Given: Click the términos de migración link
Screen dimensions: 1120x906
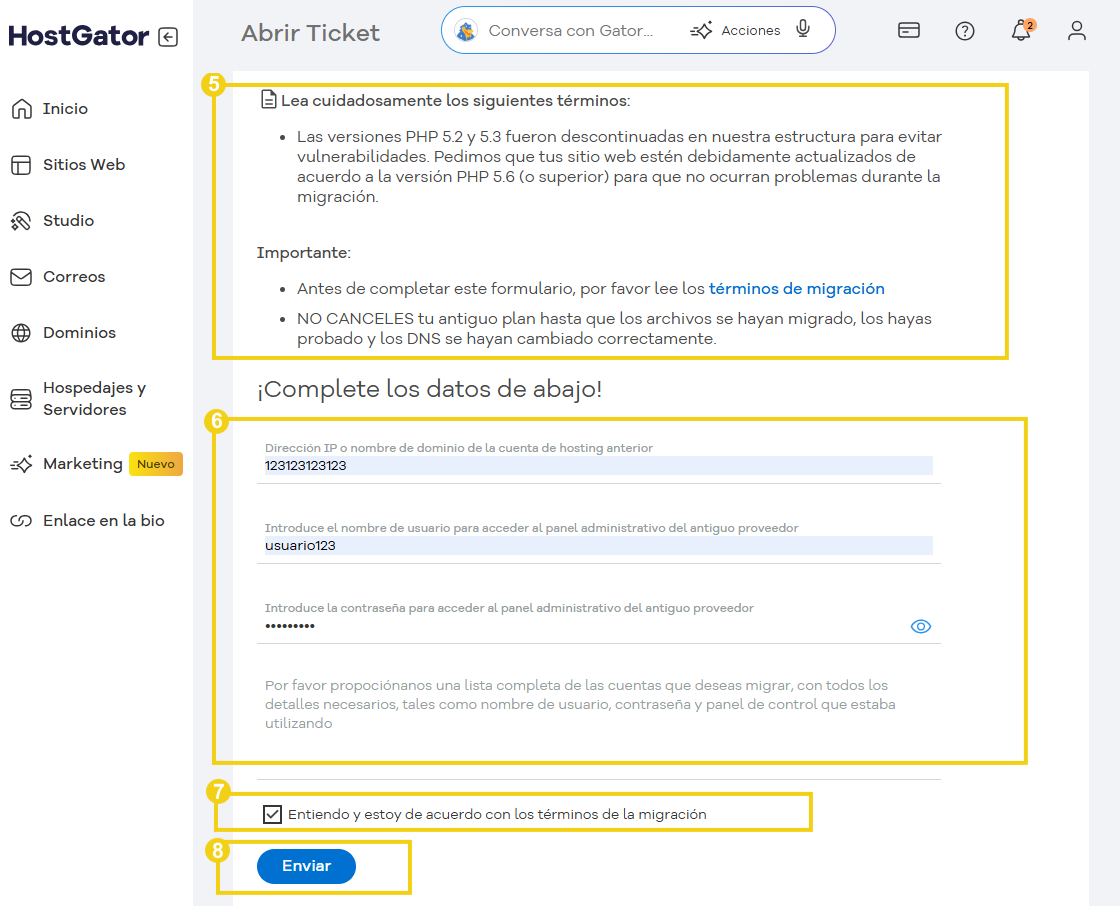Looking at the screenshot, I should [796, 289].
